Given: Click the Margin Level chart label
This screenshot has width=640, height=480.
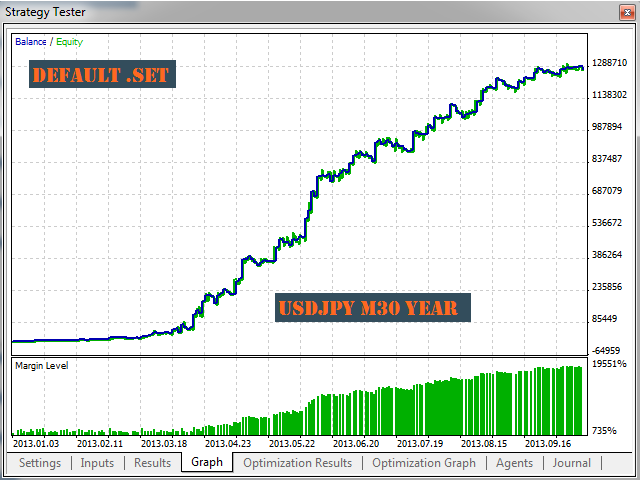Looking at the screenshot, I should [x=41, y=366].
